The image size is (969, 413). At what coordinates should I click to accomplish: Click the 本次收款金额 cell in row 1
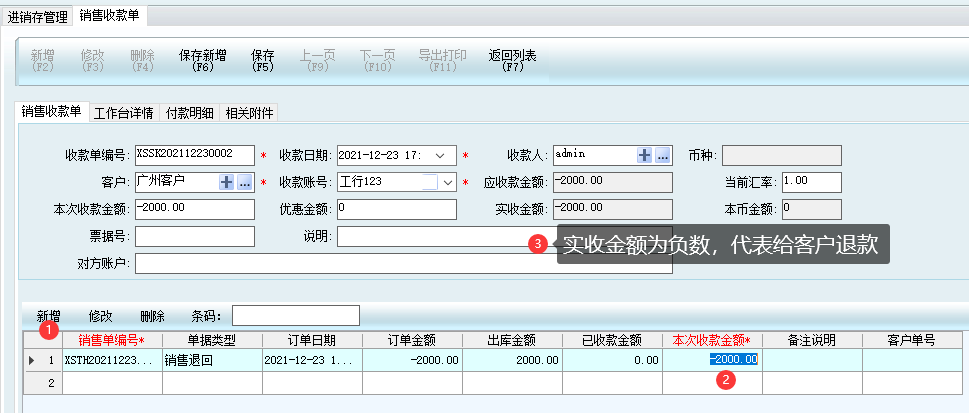pos(712,360)
